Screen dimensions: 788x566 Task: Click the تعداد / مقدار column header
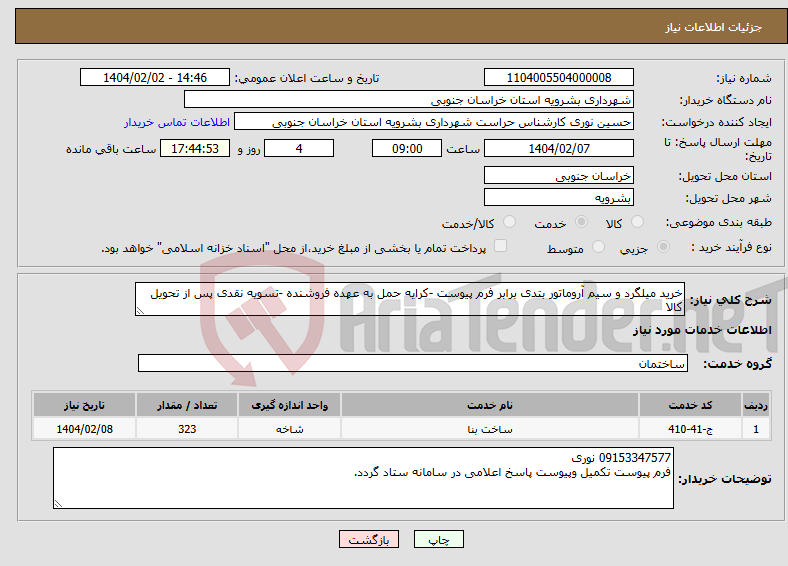(x=187, y=405)
